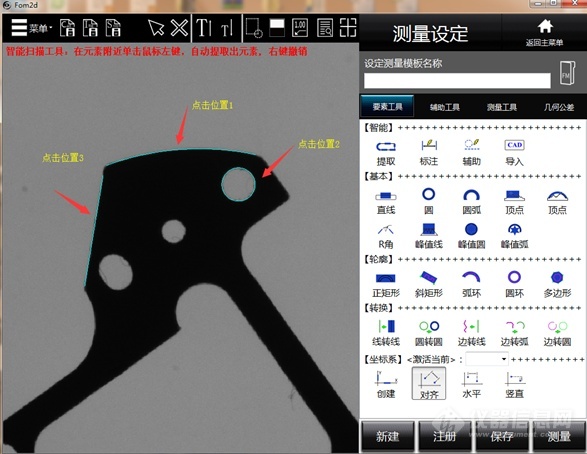Choose the 圆 circle element tool
The width and height of the screenshot is (587, 454).
point(429,201)
